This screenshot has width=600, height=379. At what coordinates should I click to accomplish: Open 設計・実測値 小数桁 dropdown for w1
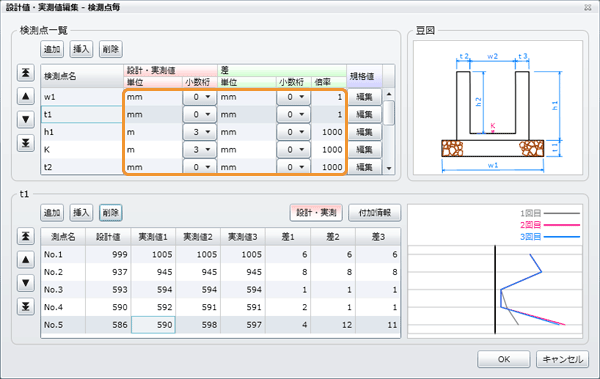coord(200,97)
